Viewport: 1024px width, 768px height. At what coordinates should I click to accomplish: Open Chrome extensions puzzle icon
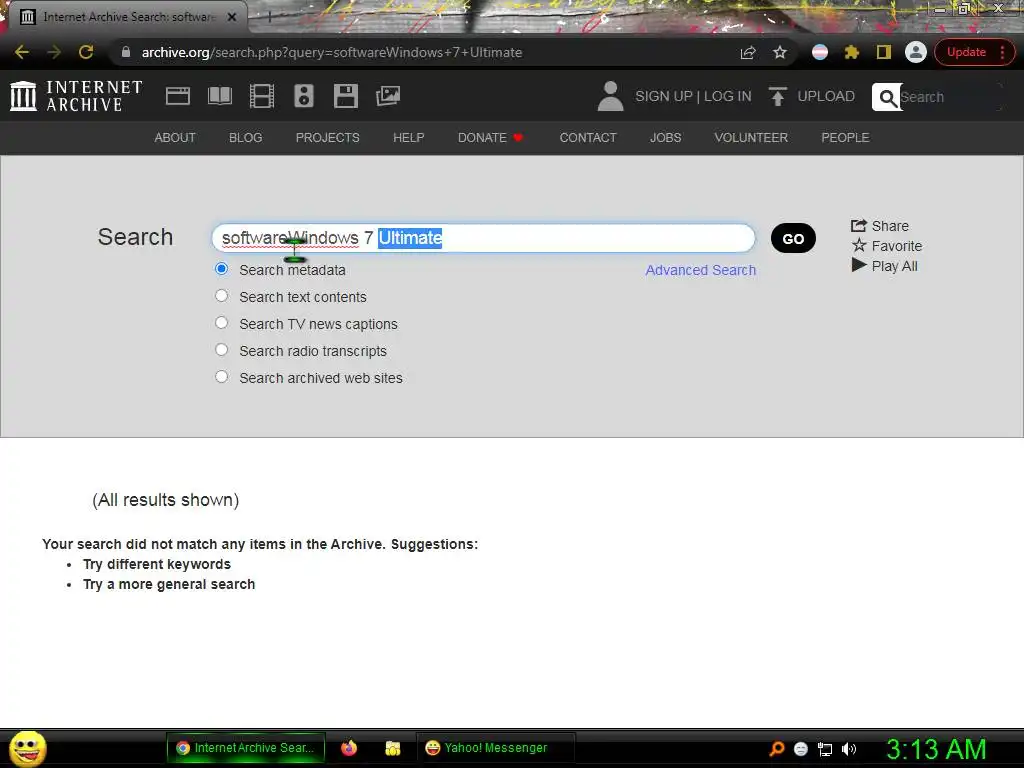[852, 52]
